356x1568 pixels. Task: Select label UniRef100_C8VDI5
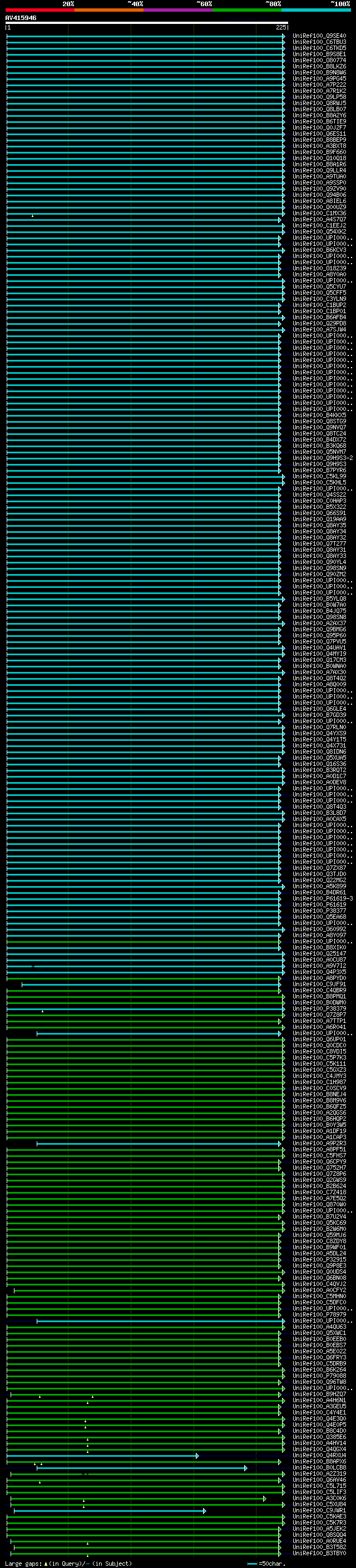(x=319, y=1052)
